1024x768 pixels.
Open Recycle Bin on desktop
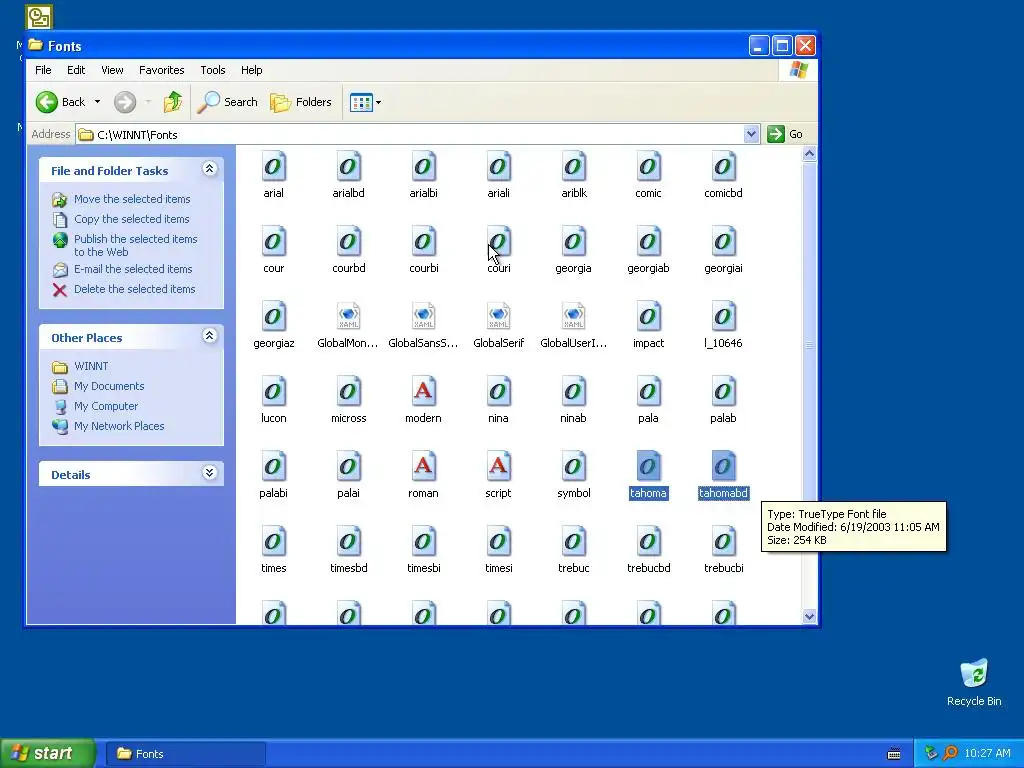974,682
